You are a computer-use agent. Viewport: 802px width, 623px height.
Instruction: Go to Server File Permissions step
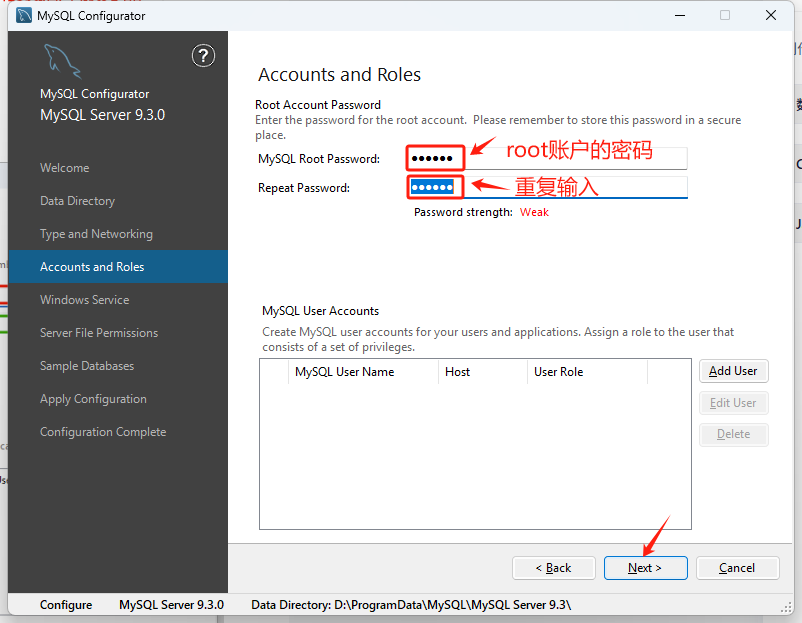pyautogui.click(x=99, y=332)
